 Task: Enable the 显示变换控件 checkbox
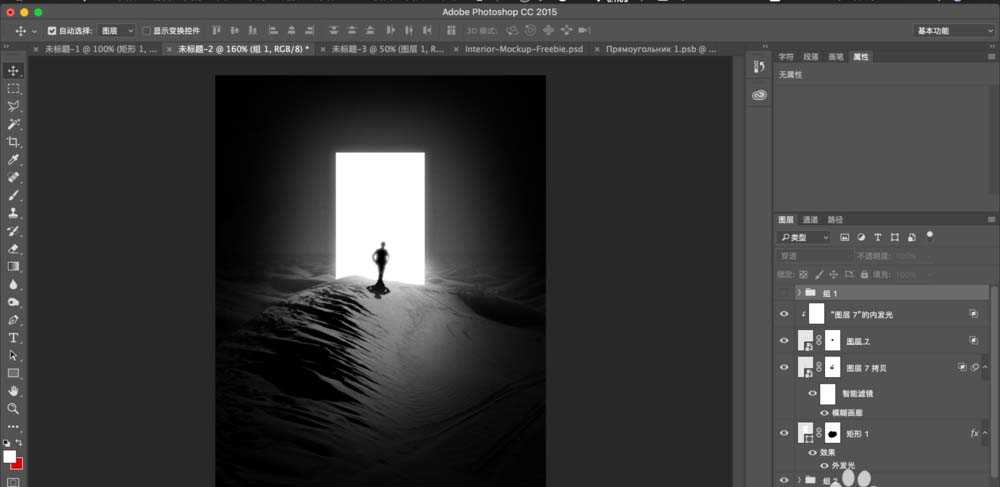point(146,31)
